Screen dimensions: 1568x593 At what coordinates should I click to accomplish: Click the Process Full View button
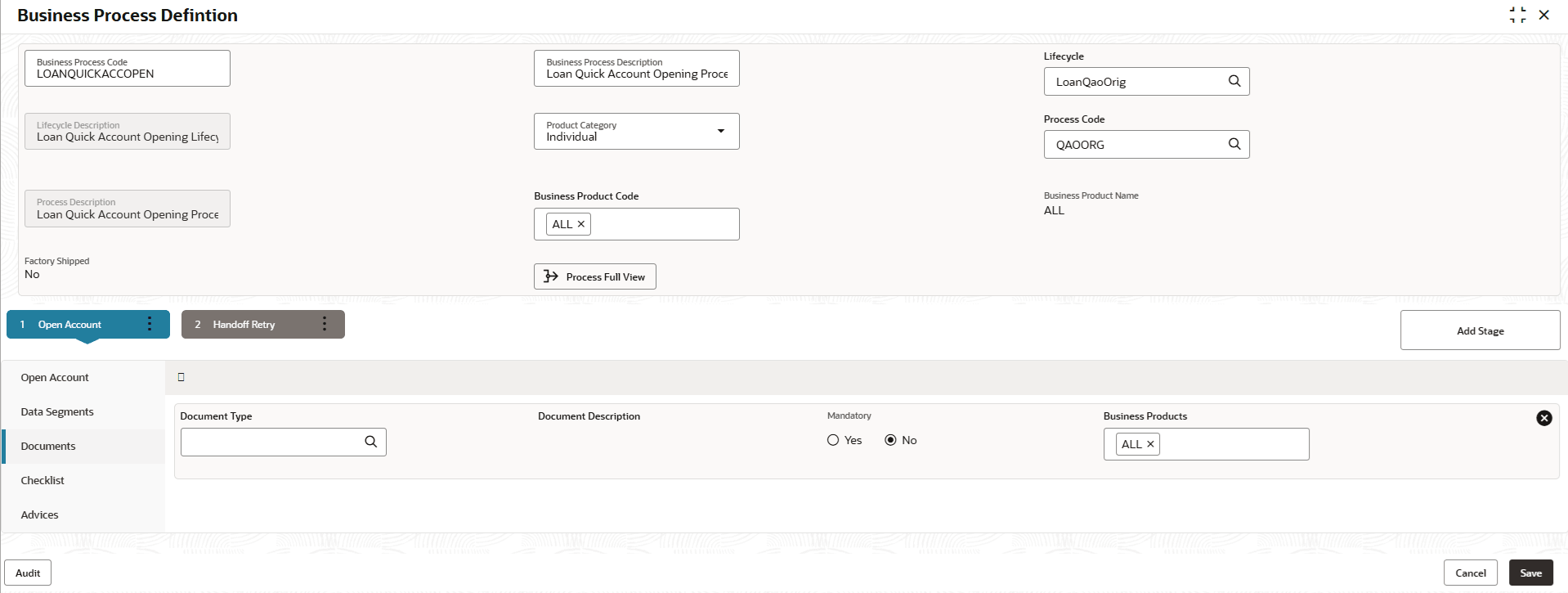594,276
